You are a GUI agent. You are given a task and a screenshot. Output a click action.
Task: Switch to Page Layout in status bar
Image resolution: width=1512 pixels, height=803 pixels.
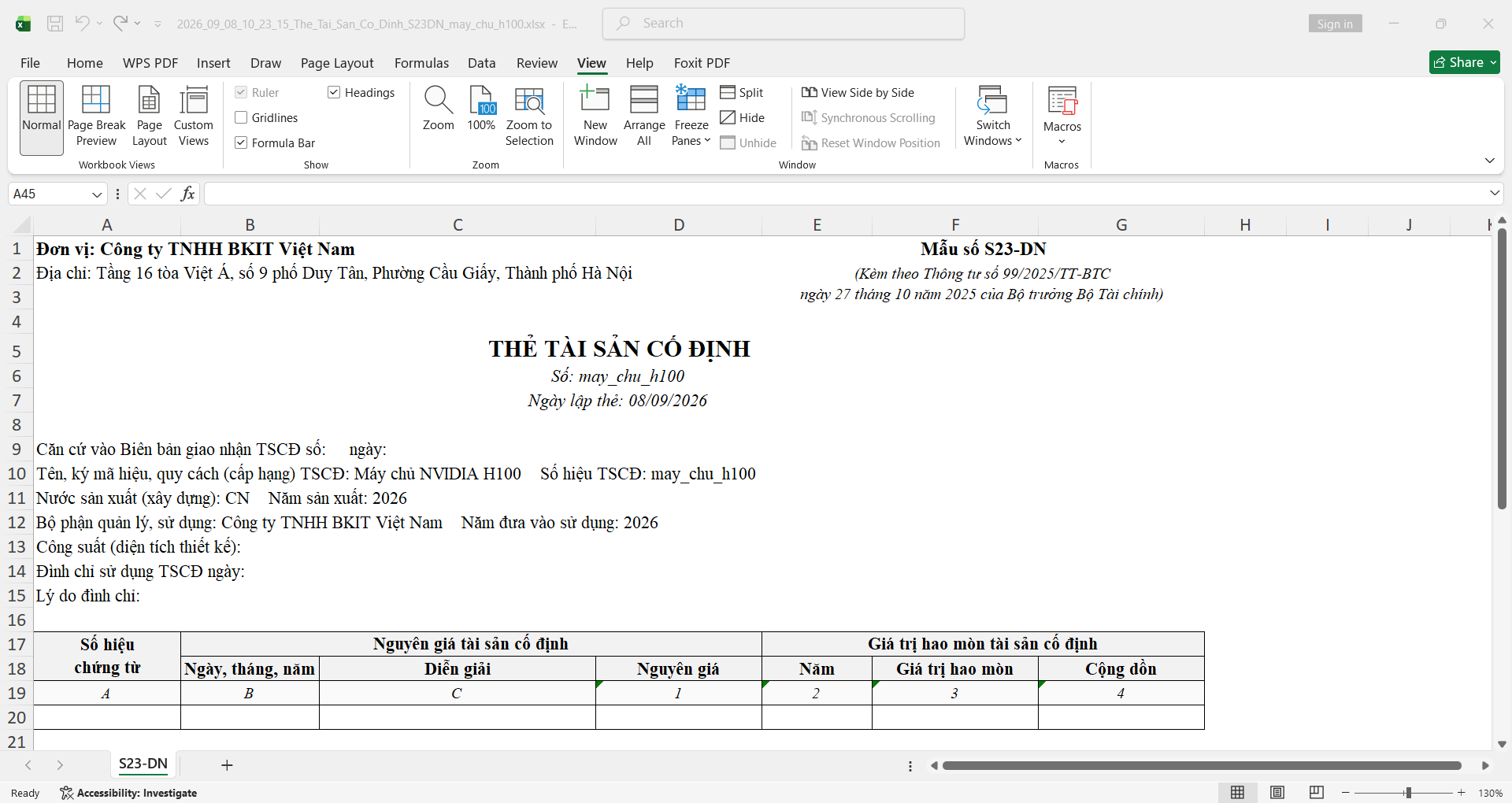(x=1277, y=793)
